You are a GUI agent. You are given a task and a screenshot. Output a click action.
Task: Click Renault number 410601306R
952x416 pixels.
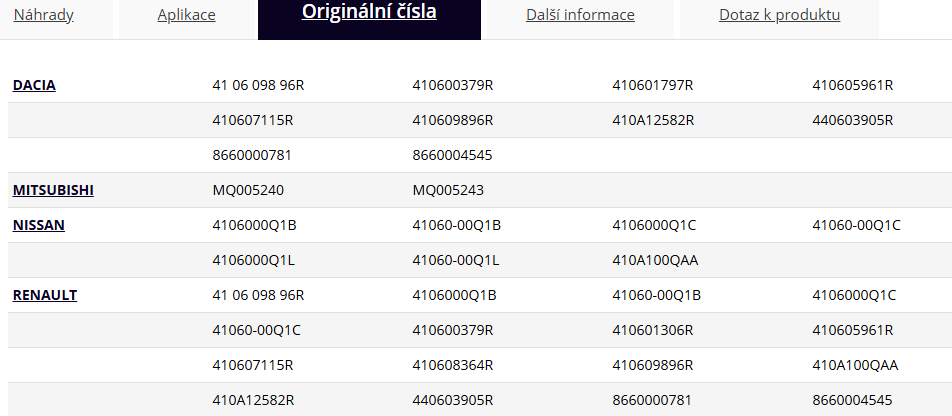click(x=652, y=330)
